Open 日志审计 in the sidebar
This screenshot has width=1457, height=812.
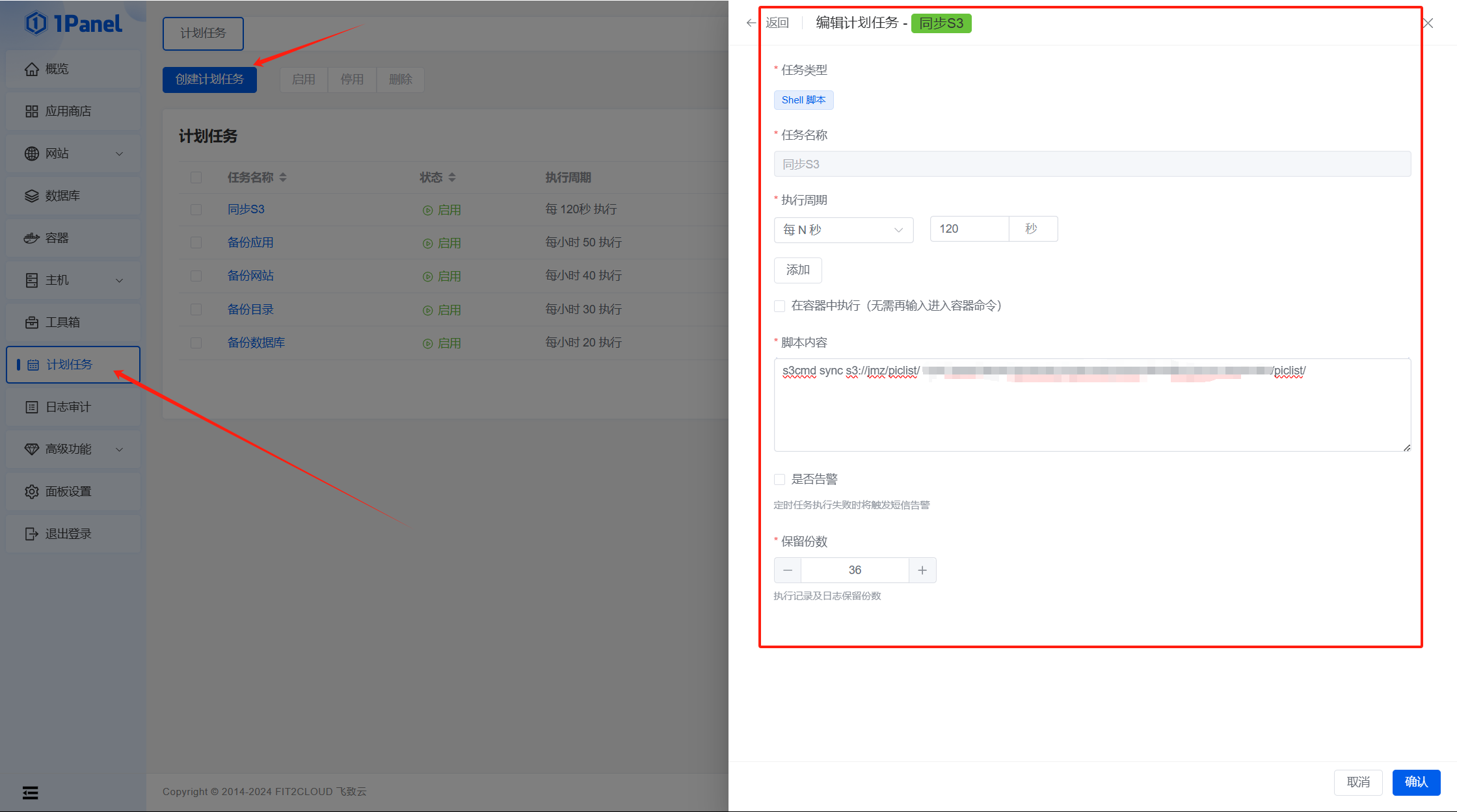pos(68,407)
